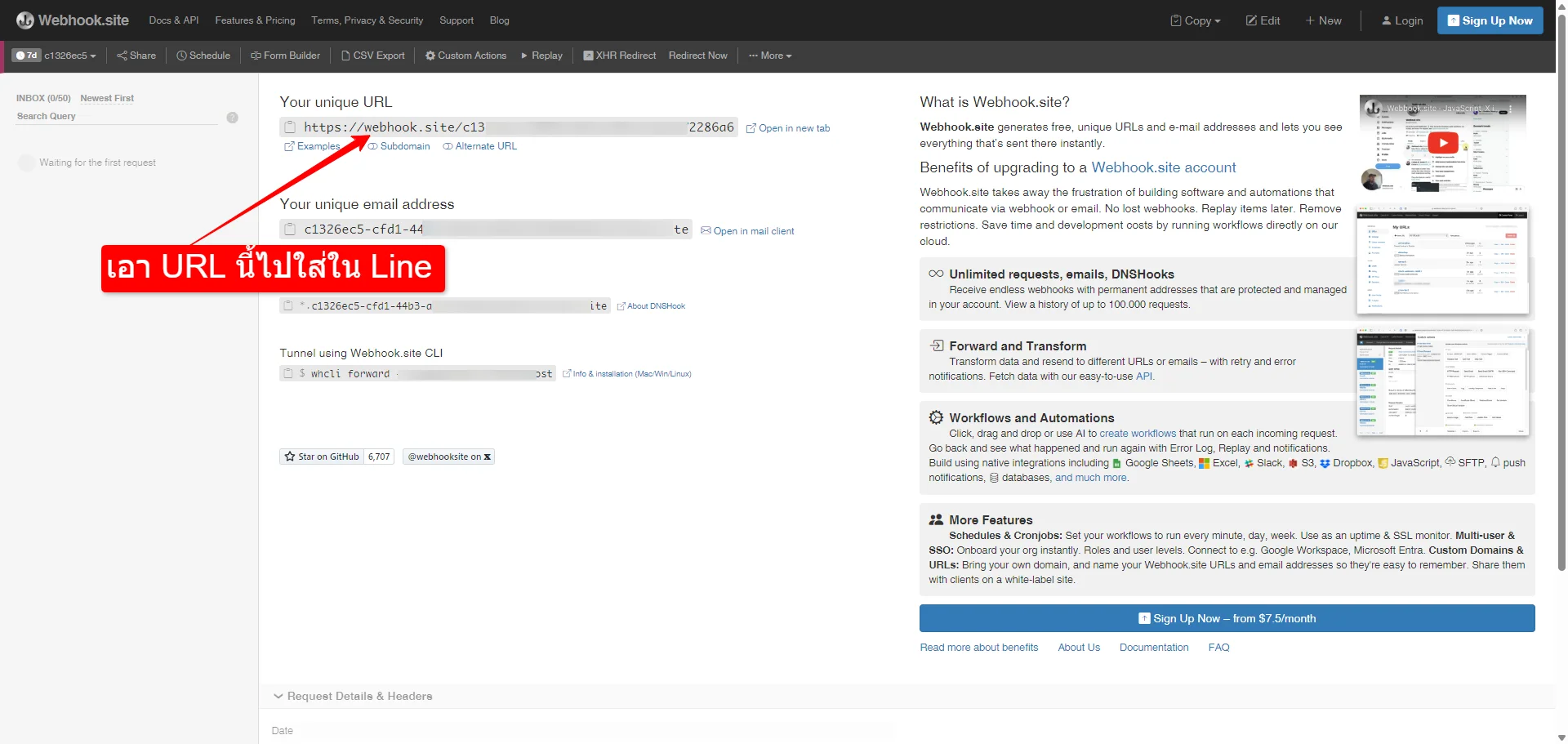This screenshot has height=744, width=1568.
Task: Go to the FAQ link
Action: 1218,648
